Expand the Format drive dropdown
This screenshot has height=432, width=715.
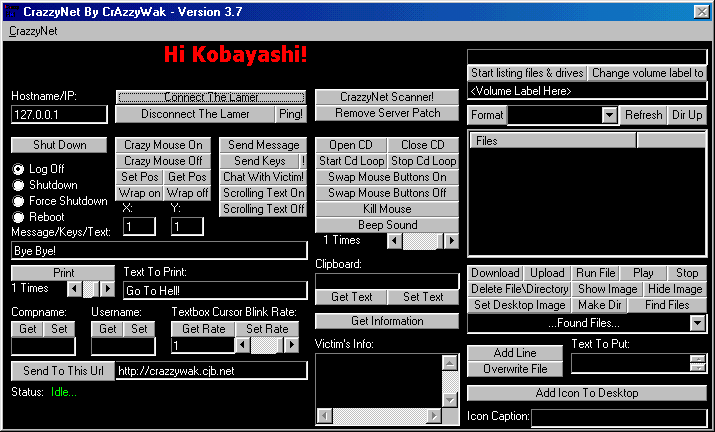click(610, 116)
